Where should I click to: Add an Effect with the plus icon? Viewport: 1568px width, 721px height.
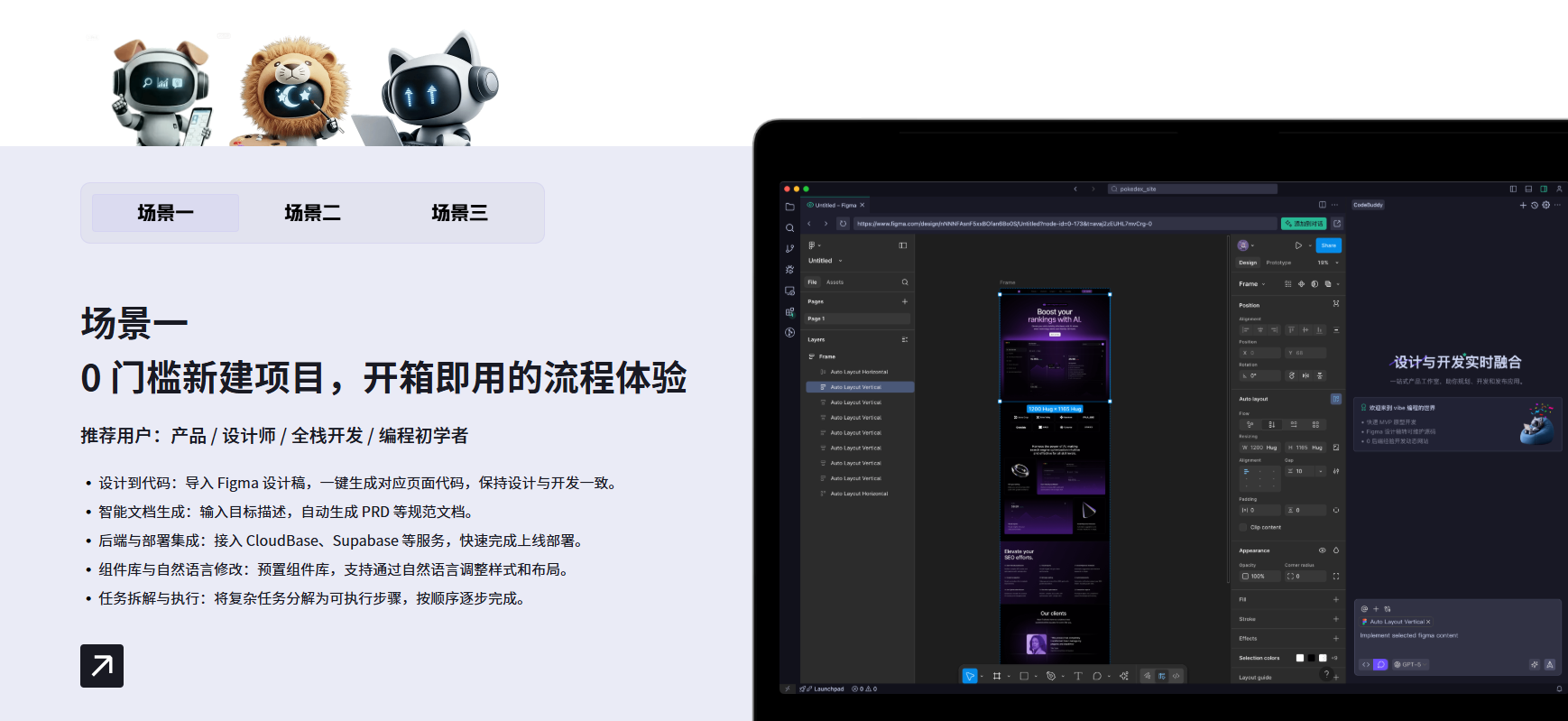(x=1336, y=638)
